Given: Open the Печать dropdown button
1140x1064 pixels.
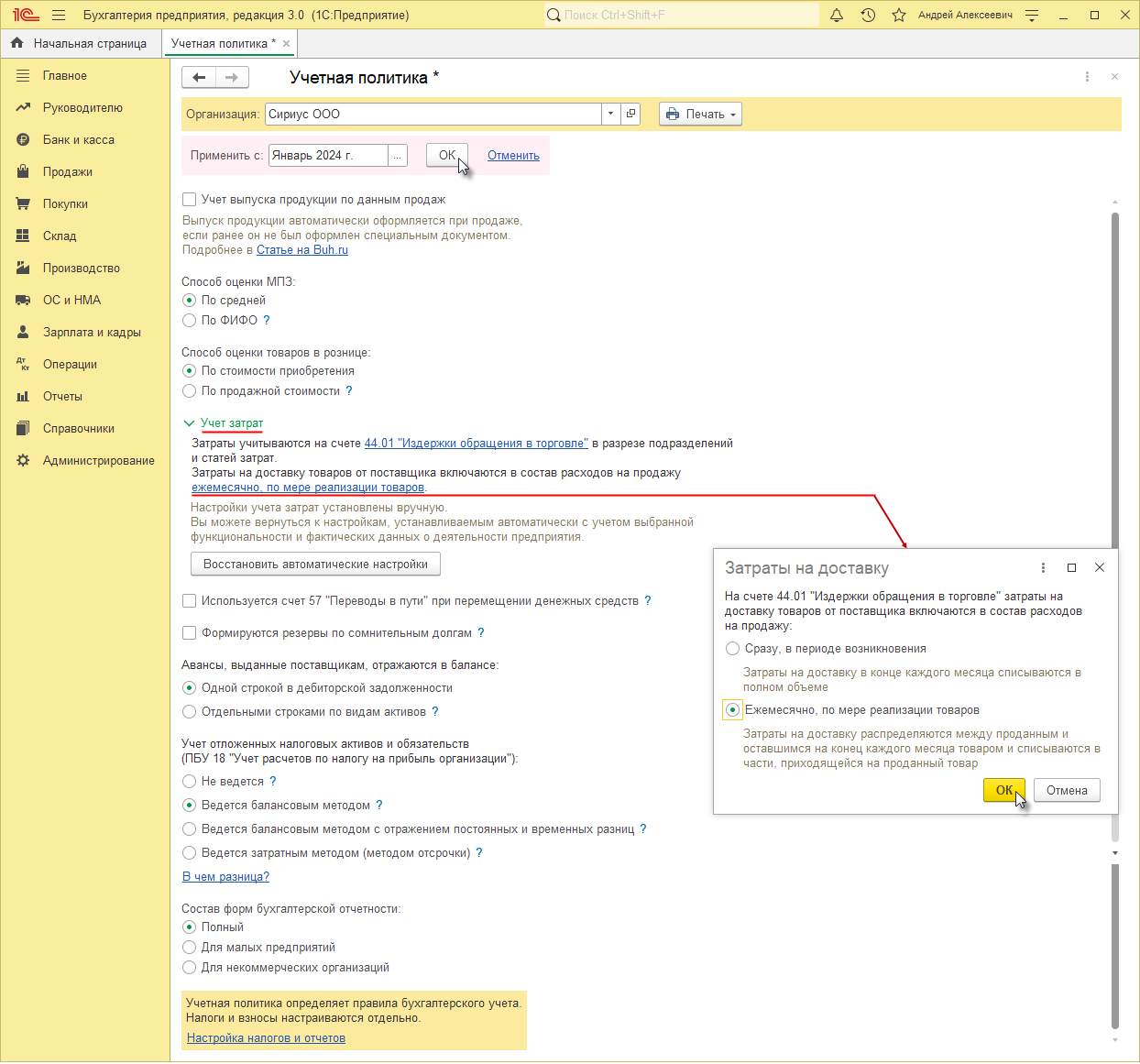Looking at the screenshot, I should (x=700, y=114).
